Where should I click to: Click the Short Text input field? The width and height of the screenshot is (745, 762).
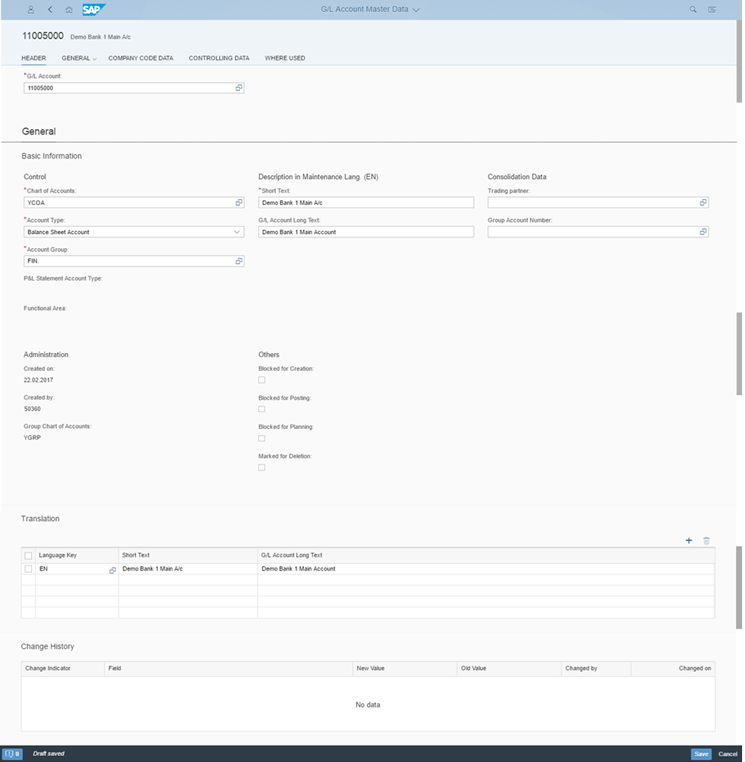365,202
